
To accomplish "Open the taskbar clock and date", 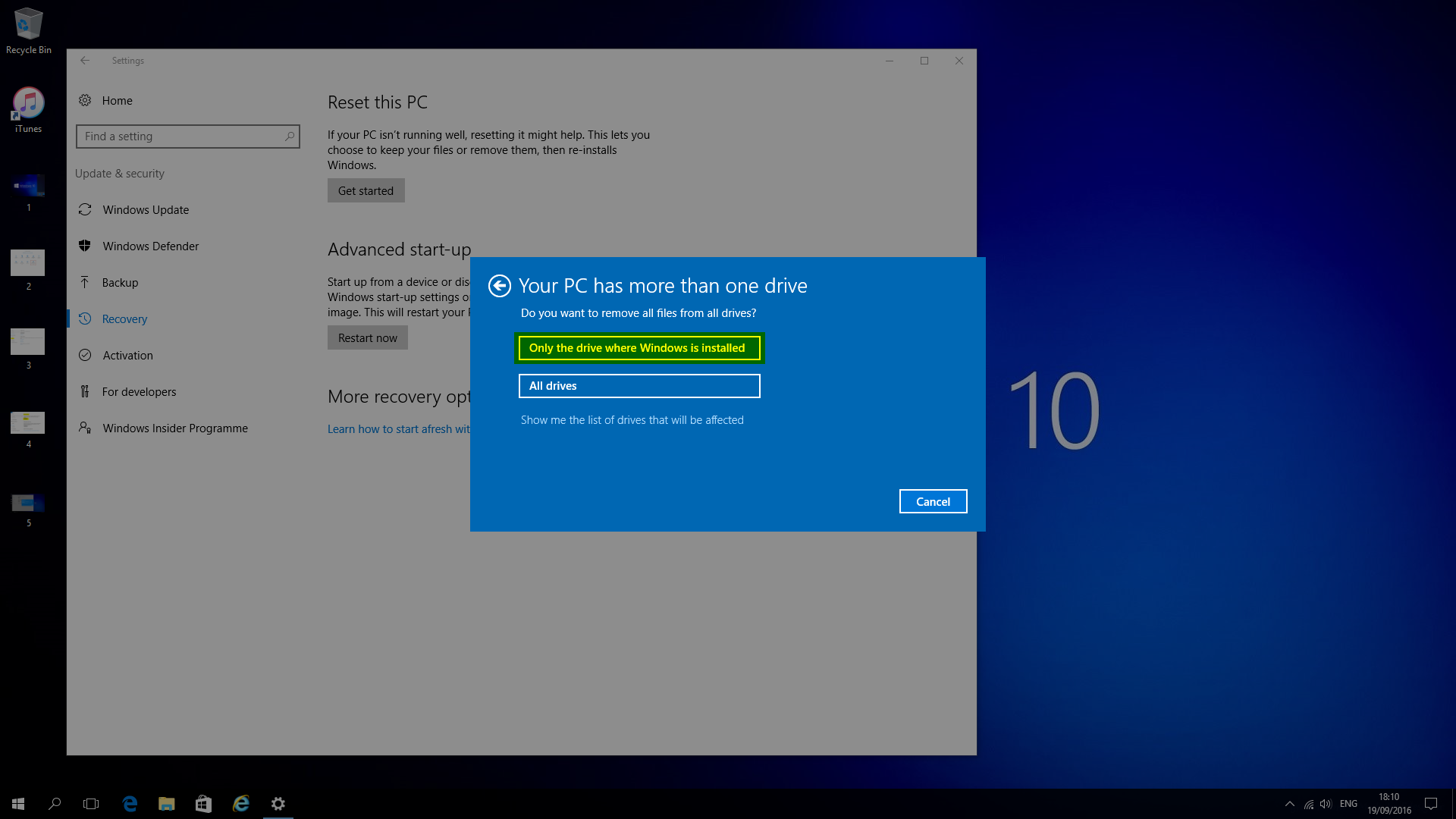I will pos(1389,804).
